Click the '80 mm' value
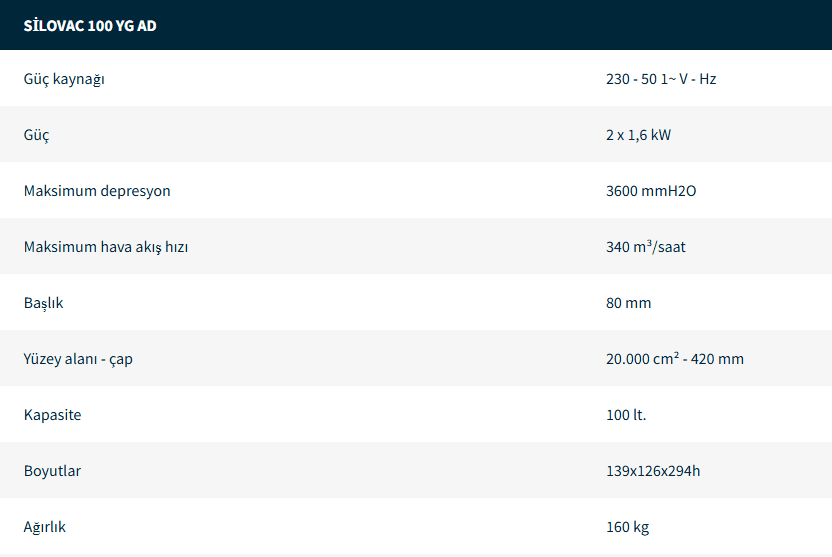 628,303
